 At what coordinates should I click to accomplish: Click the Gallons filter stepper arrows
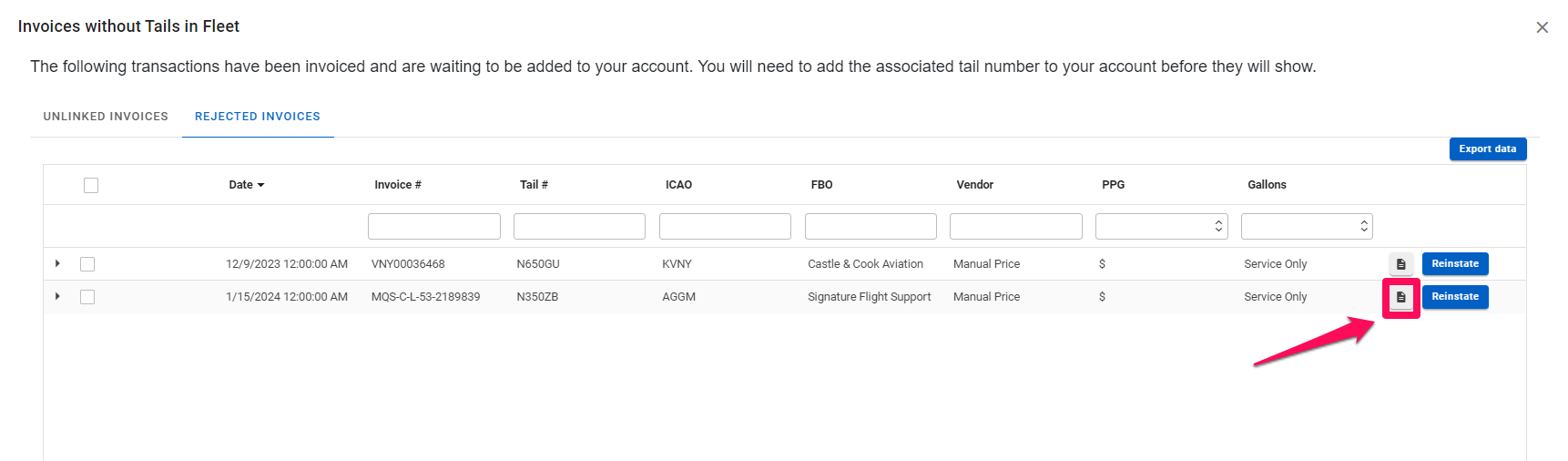click(1363, 226)
